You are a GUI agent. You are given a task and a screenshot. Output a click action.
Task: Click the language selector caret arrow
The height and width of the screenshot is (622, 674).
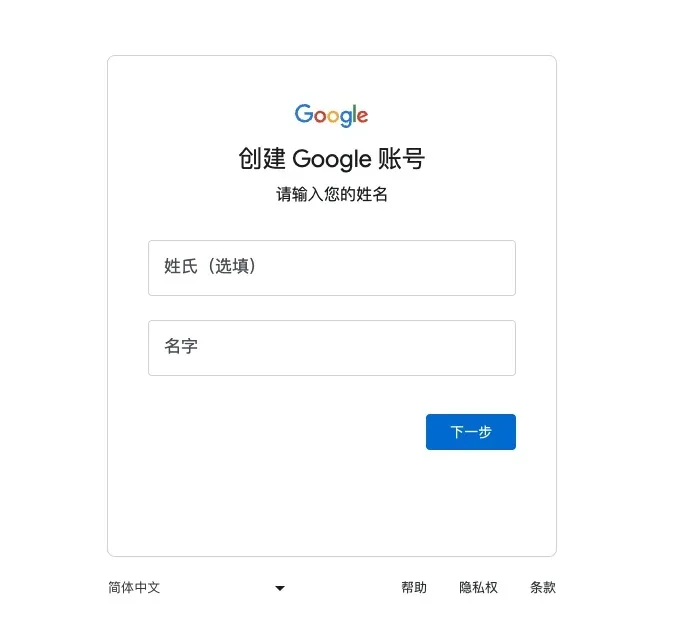pos(280,588)
